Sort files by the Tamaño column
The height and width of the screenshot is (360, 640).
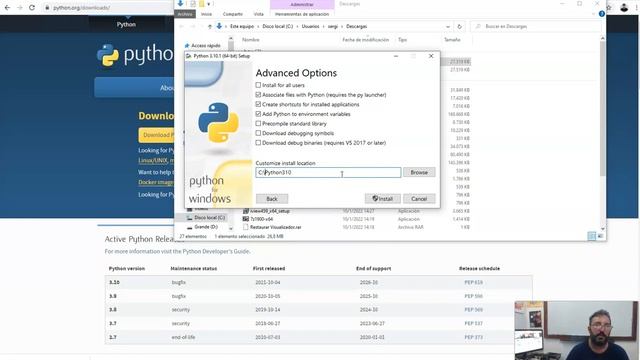452,40
